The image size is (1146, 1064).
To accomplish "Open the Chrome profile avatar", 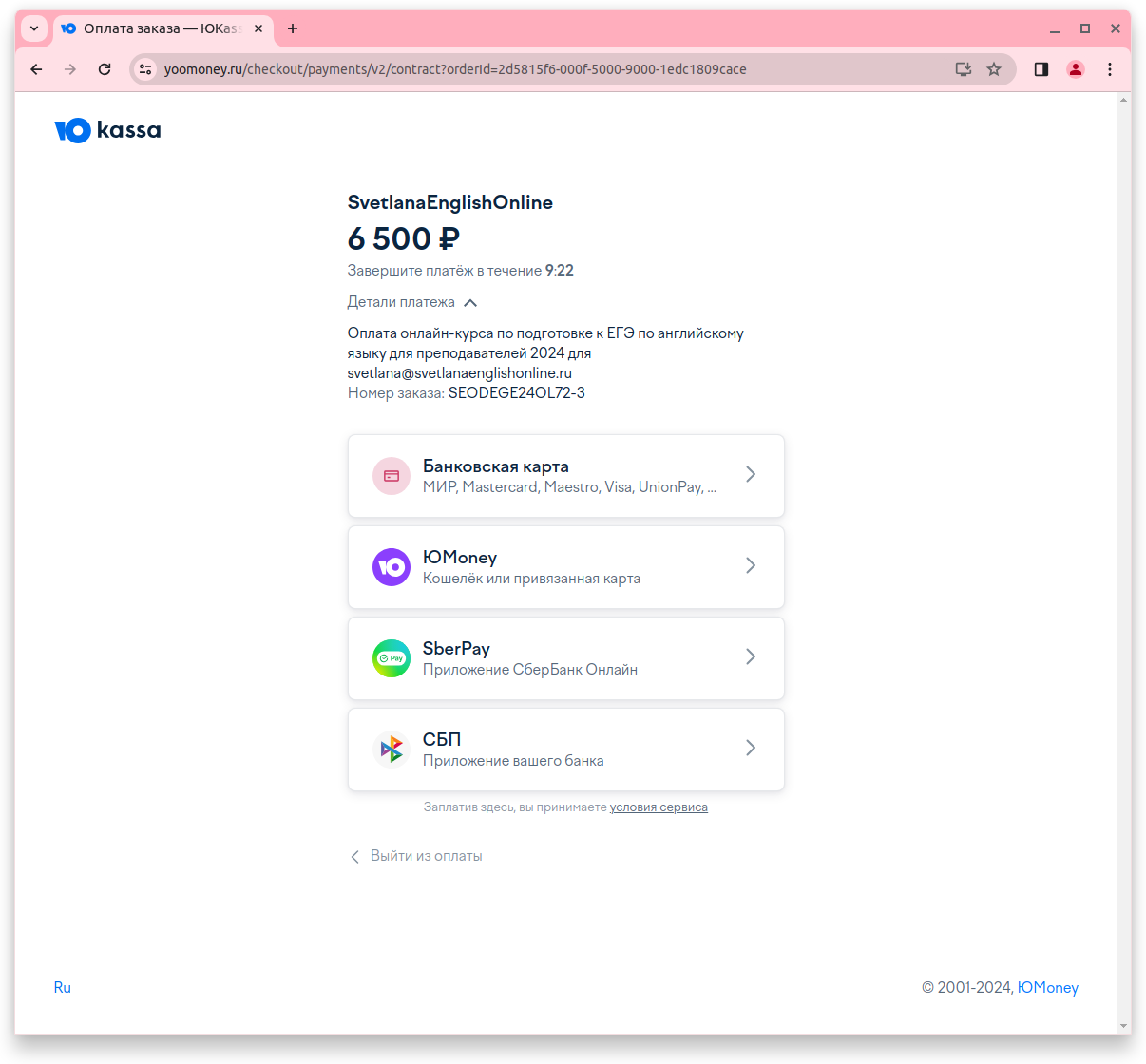I will [x=1076, y=69].
